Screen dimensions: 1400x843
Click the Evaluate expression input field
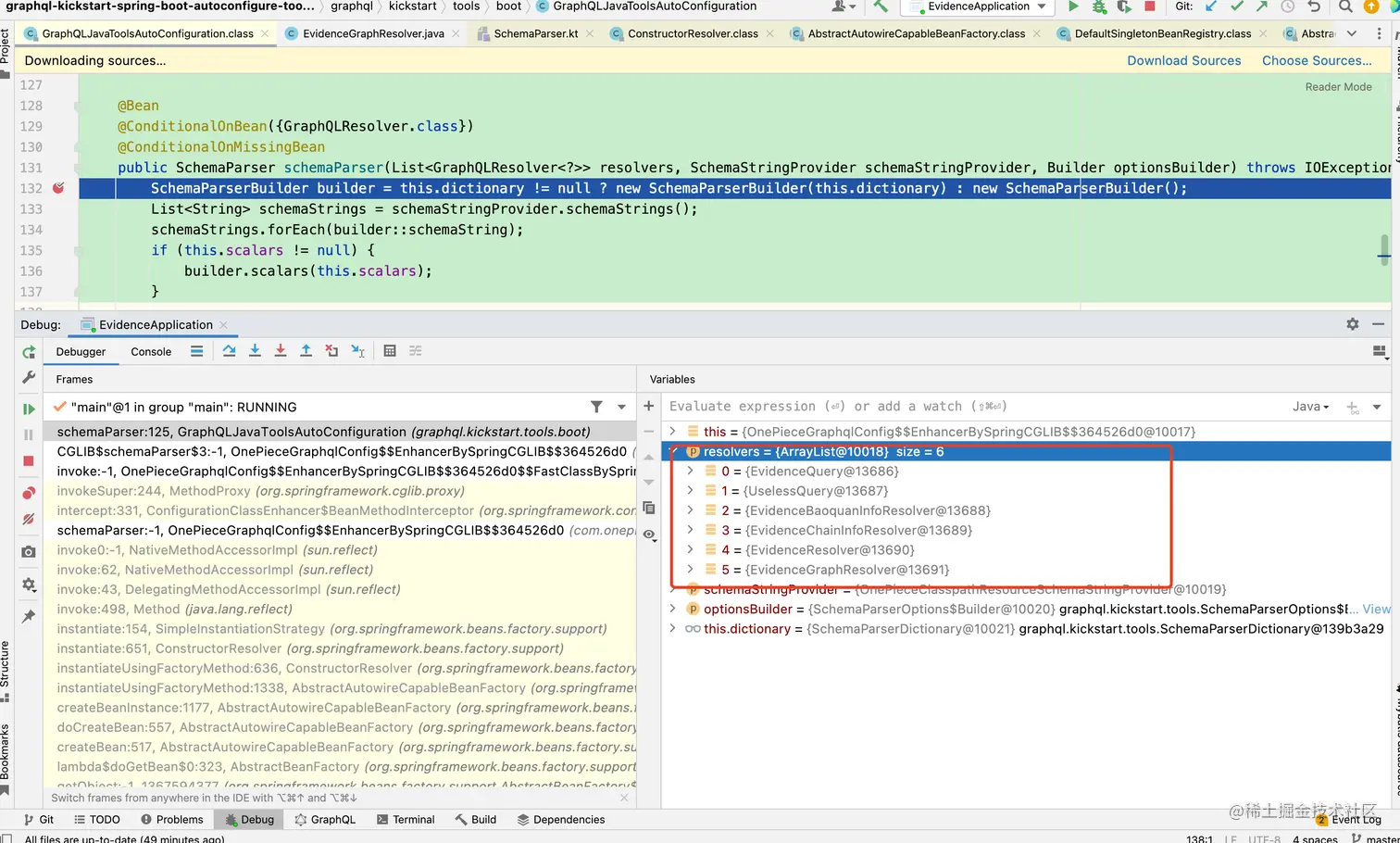pyautogui.click(x=972, y=407)
